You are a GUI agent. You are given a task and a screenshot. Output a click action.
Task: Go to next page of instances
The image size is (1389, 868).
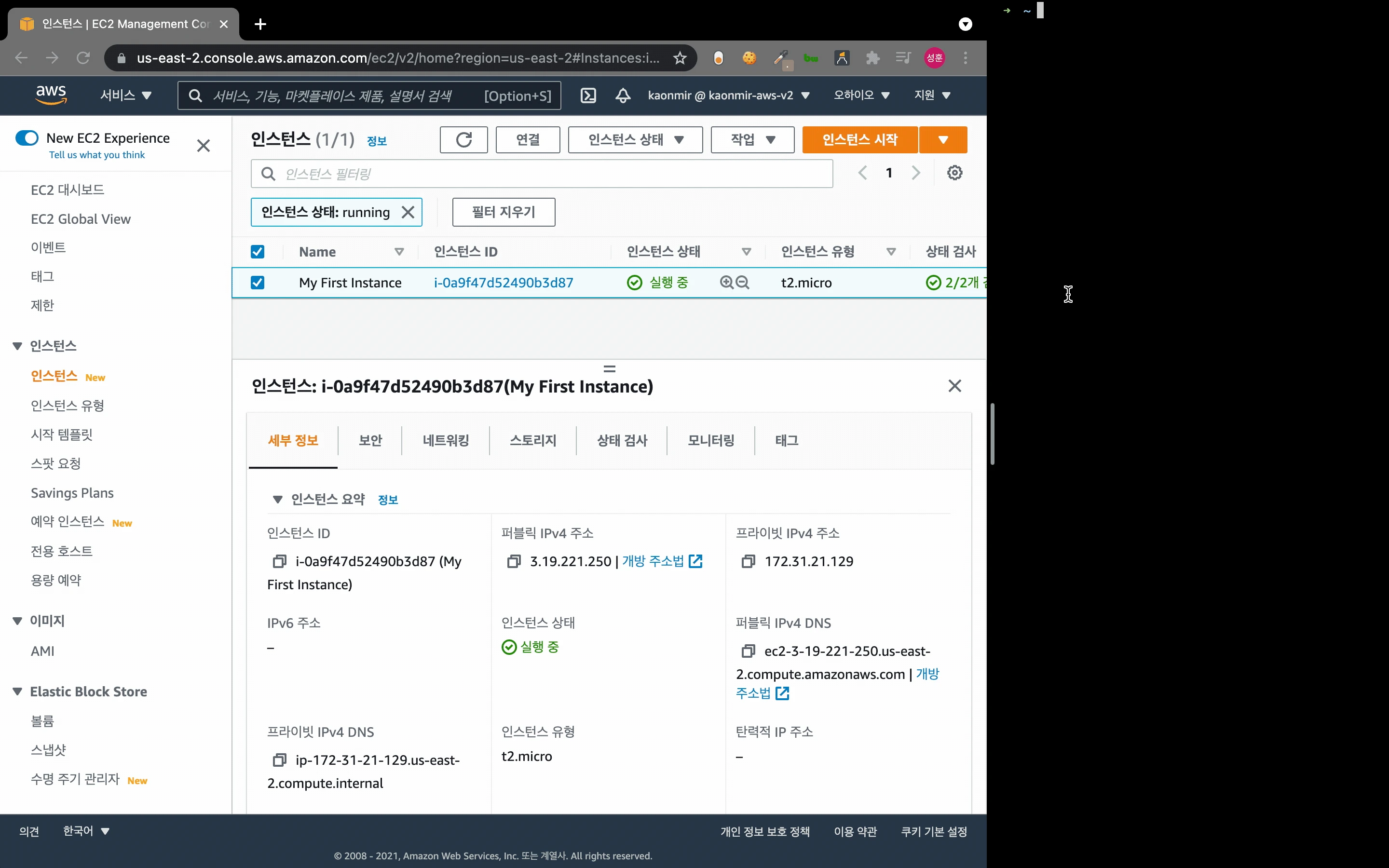(916, 173)
